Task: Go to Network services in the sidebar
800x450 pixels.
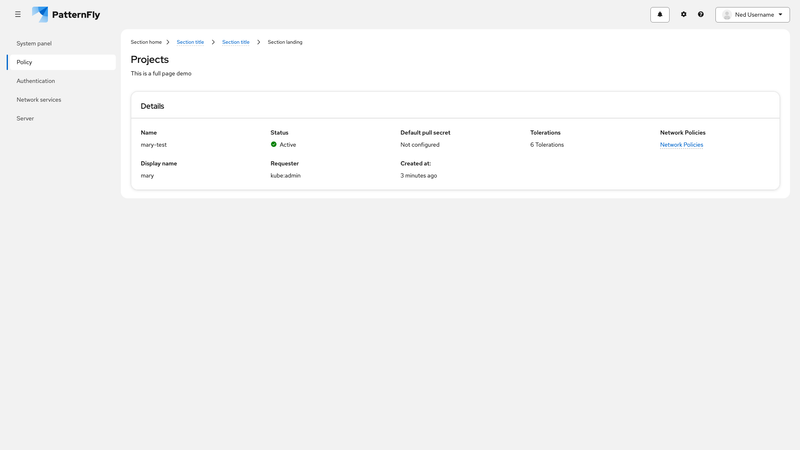Action: tap(39, 100)
